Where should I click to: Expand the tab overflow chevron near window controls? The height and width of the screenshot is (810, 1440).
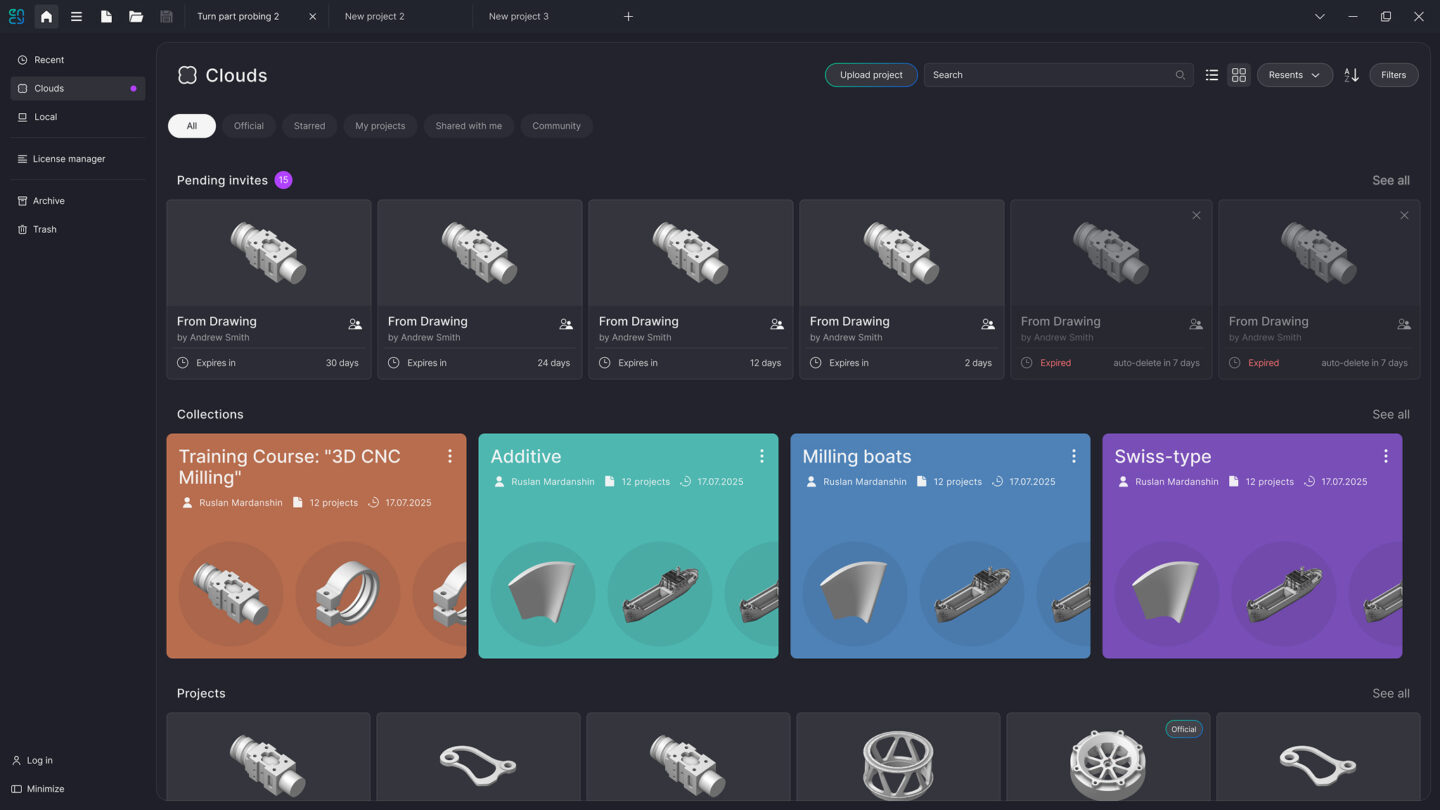click(1319, 16)
